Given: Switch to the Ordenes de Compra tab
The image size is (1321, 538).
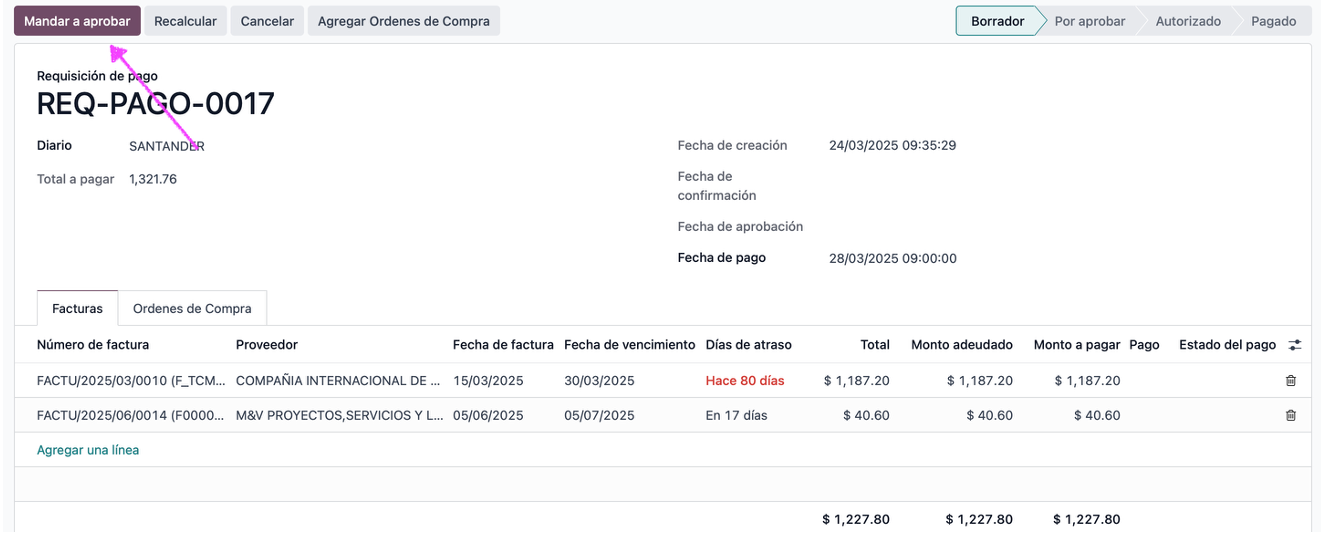Looking at the screenshot, I should [x=192, y=308].
